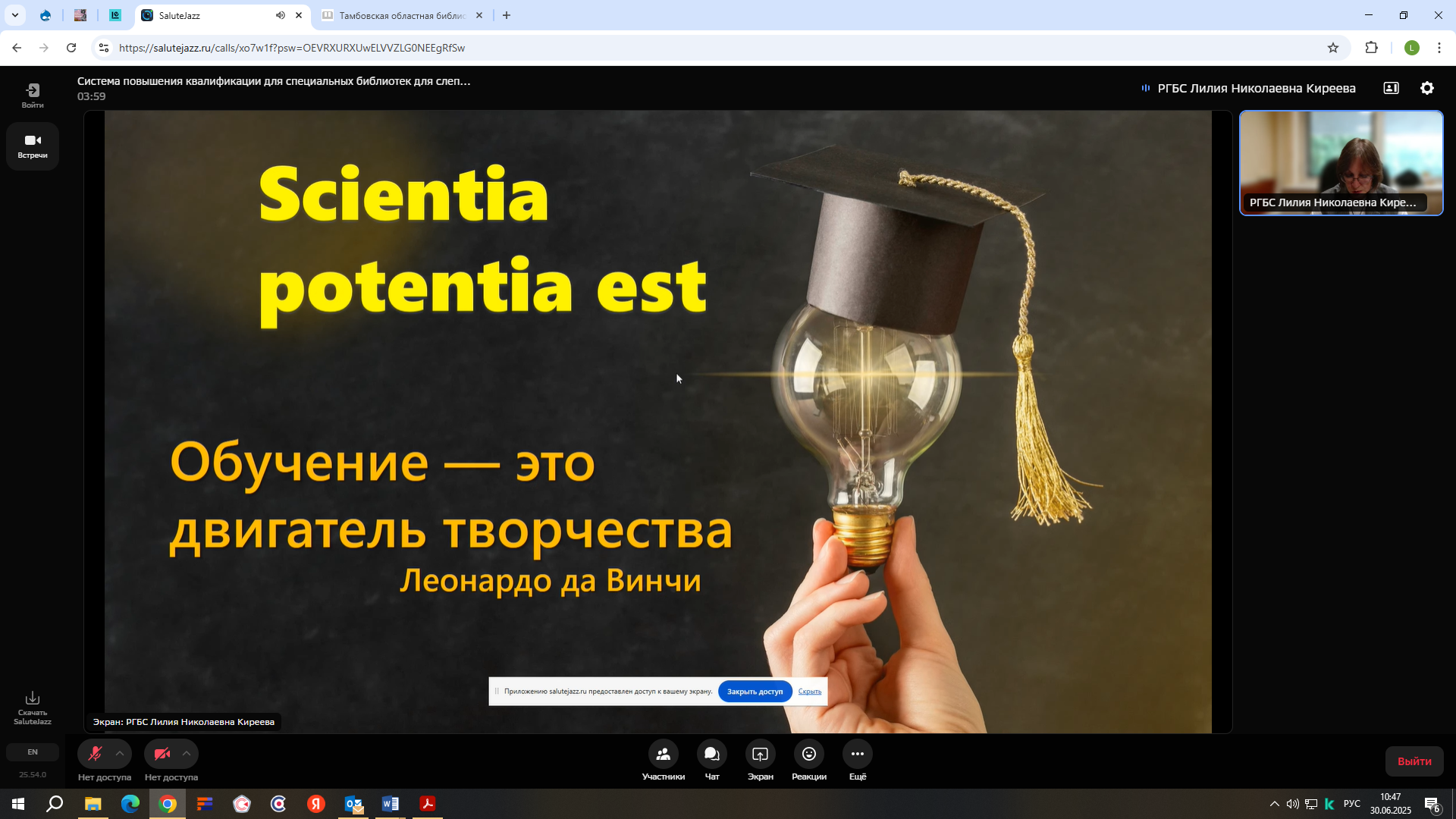This screenshot has width=1456, height=819.
Task: Open Yandex browser taskbar icon
Action: click(x=316, y=804)
